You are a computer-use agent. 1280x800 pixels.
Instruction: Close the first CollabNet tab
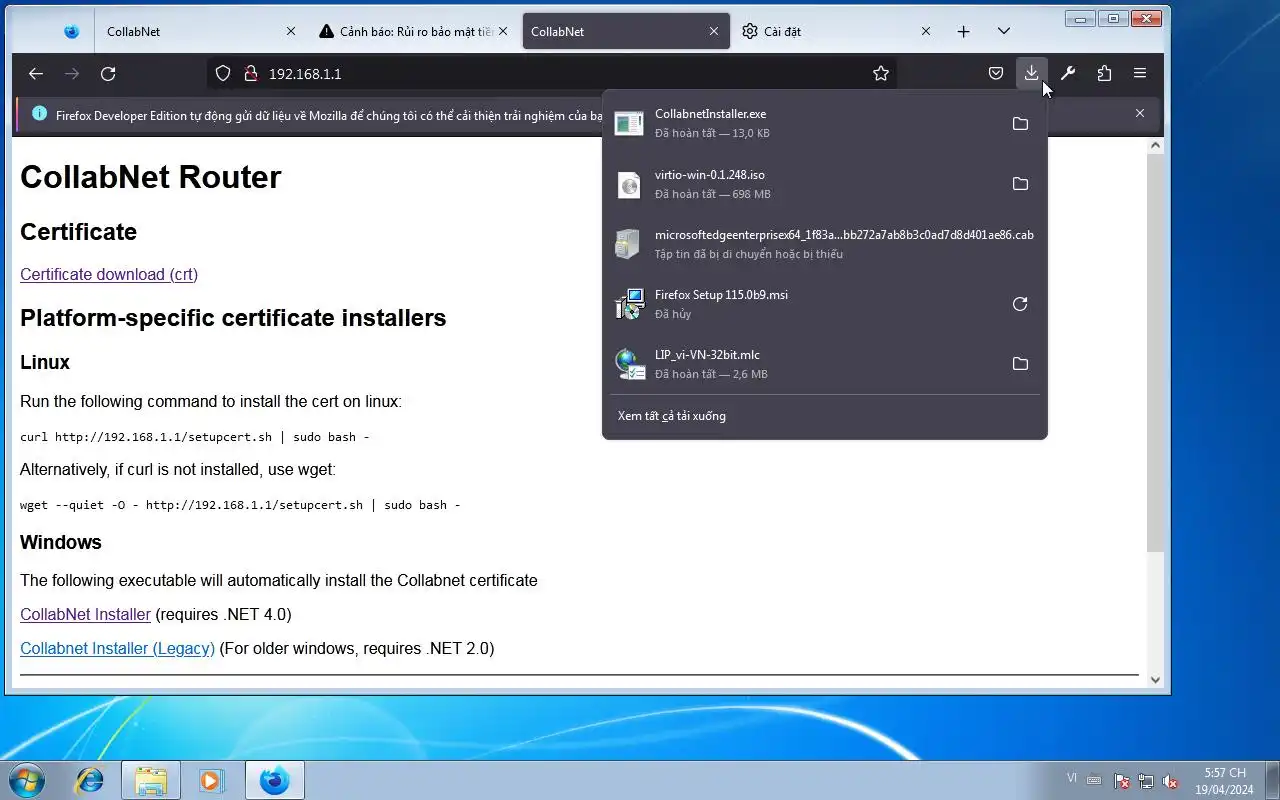pyautogui.click(x=291, y=31)
